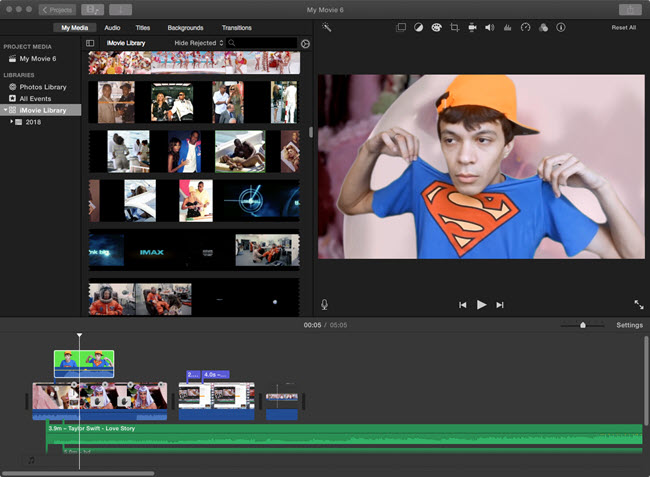650x477 pixels.
Task: Open the clip filter and effects tool
Action: click(543, 28)
